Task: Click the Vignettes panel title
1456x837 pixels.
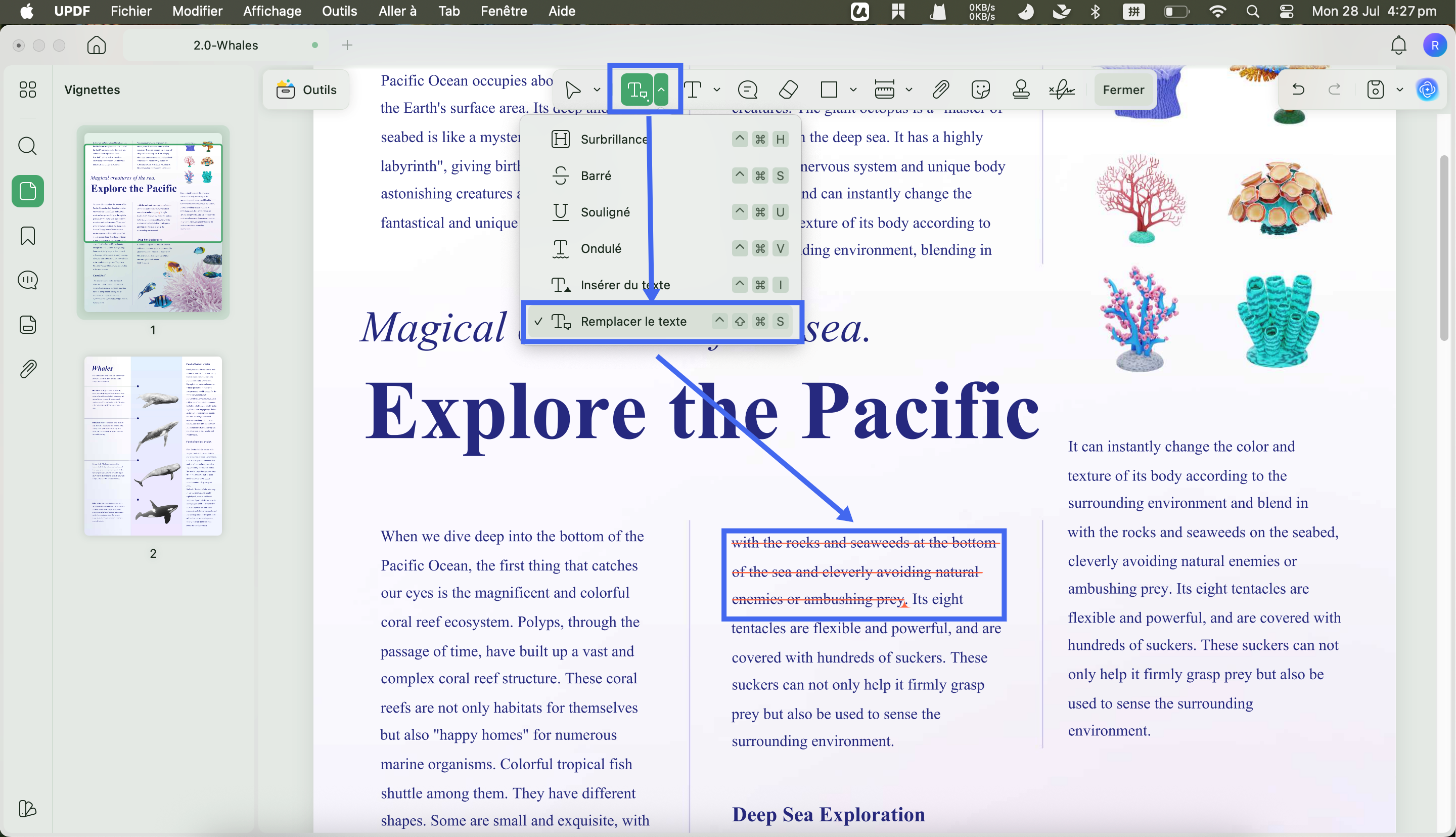Action: [x=92, y=90]
